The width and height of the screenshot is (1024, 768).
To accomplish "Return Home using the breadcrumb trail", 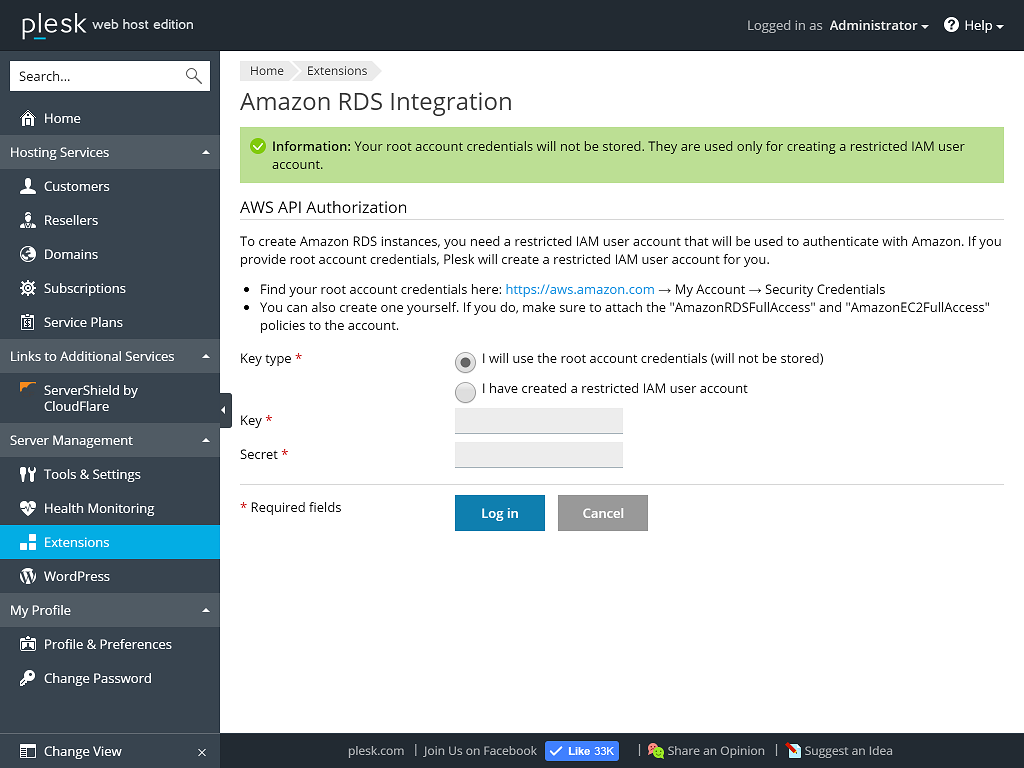I will tap(266, 70).
